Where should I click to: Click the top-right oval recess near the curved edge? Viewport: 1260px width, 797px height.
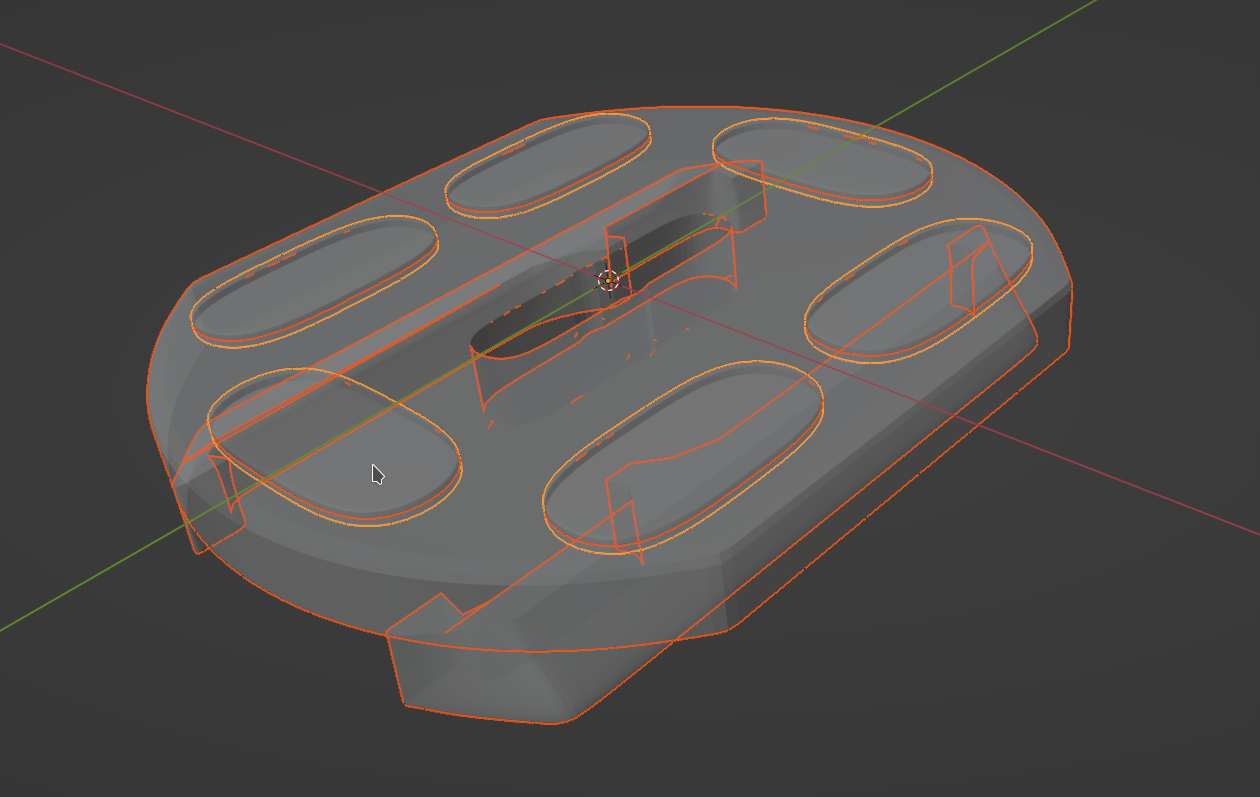click(822, 161)
